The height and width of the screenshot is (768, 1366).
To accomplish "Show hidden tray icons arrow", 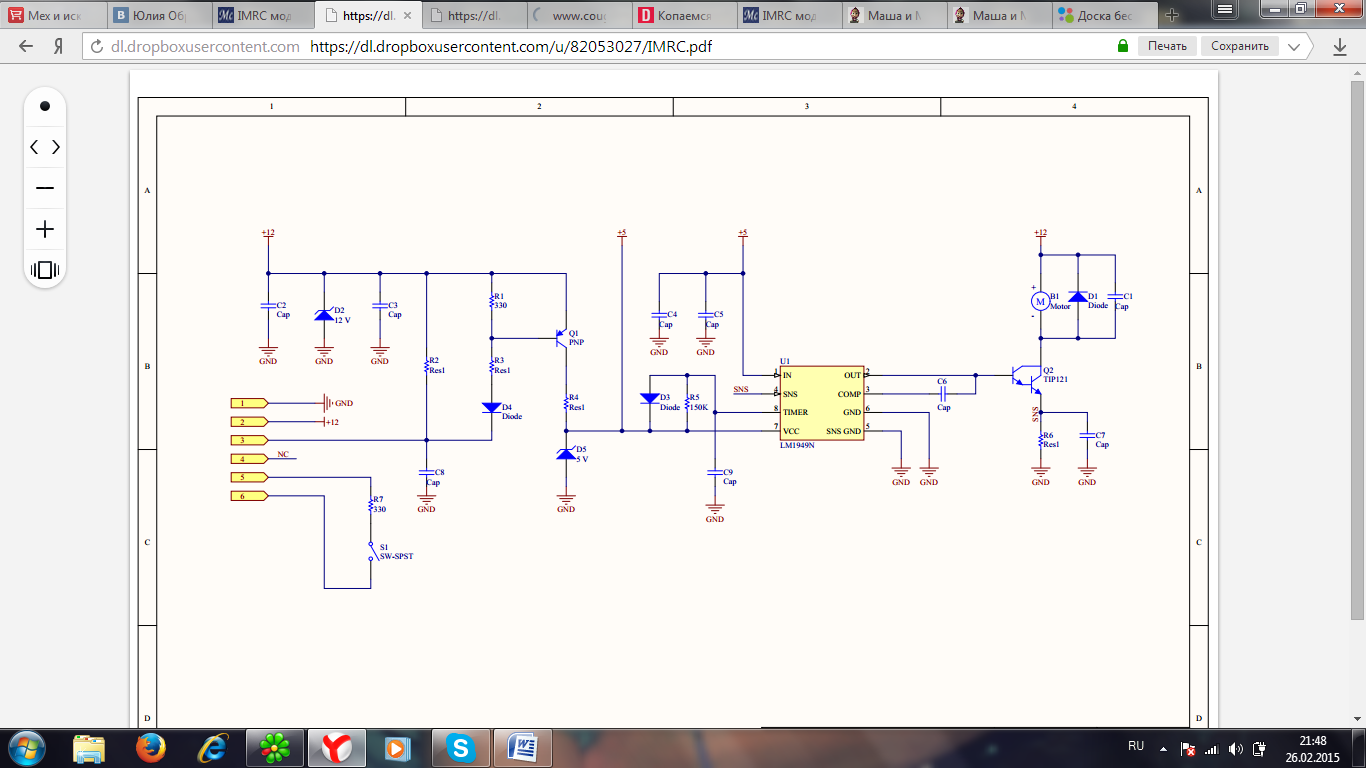I will (x=1162, y=748).
